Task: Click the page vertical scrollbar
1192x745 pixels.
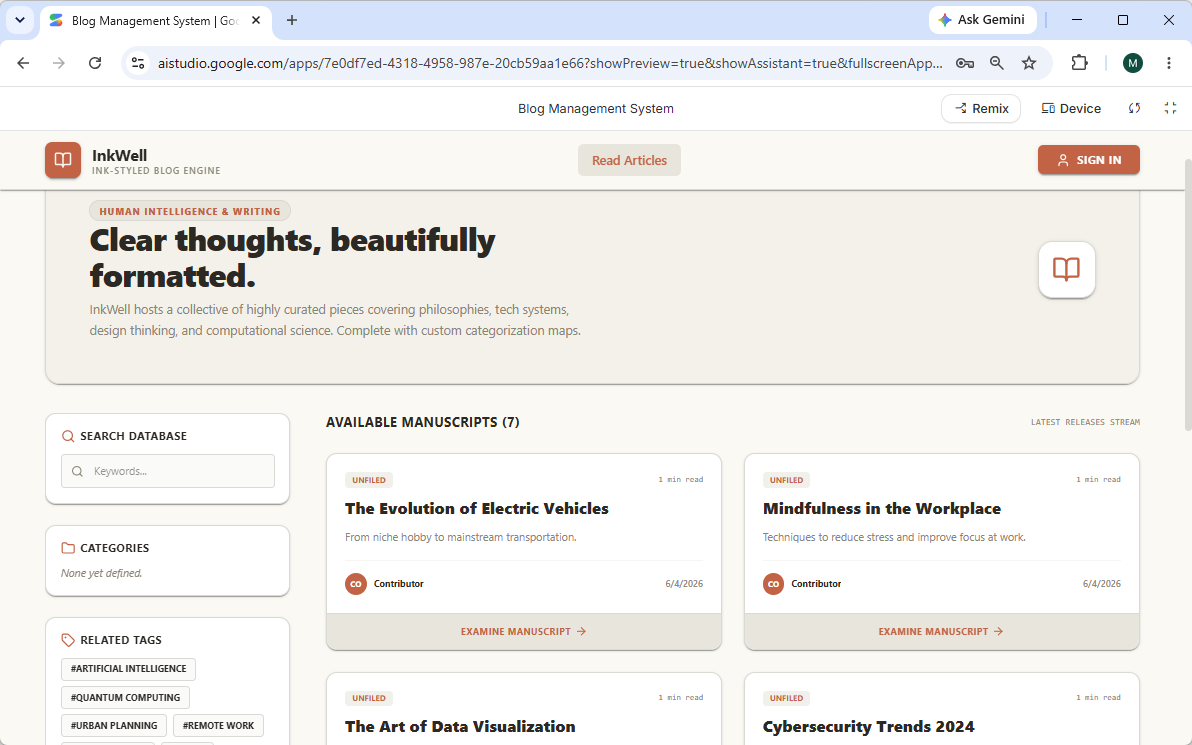Action: 1187,295
